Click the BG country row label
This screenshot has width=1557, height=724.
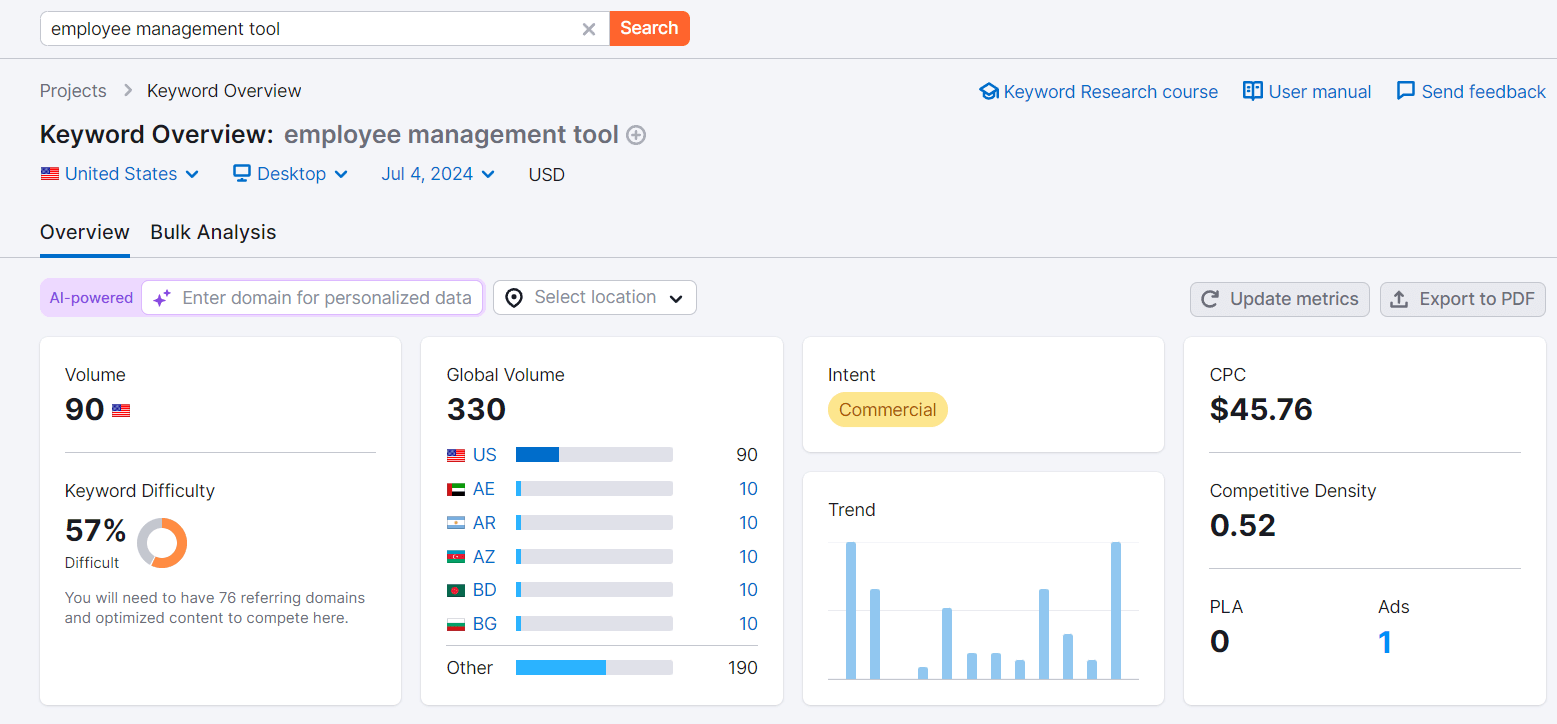coord(485,624)
